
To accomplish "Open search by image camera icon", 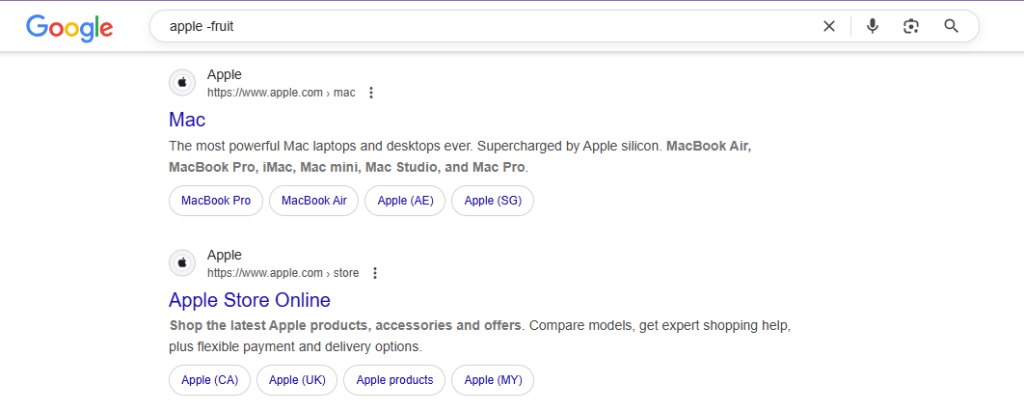I will (911, 26).
